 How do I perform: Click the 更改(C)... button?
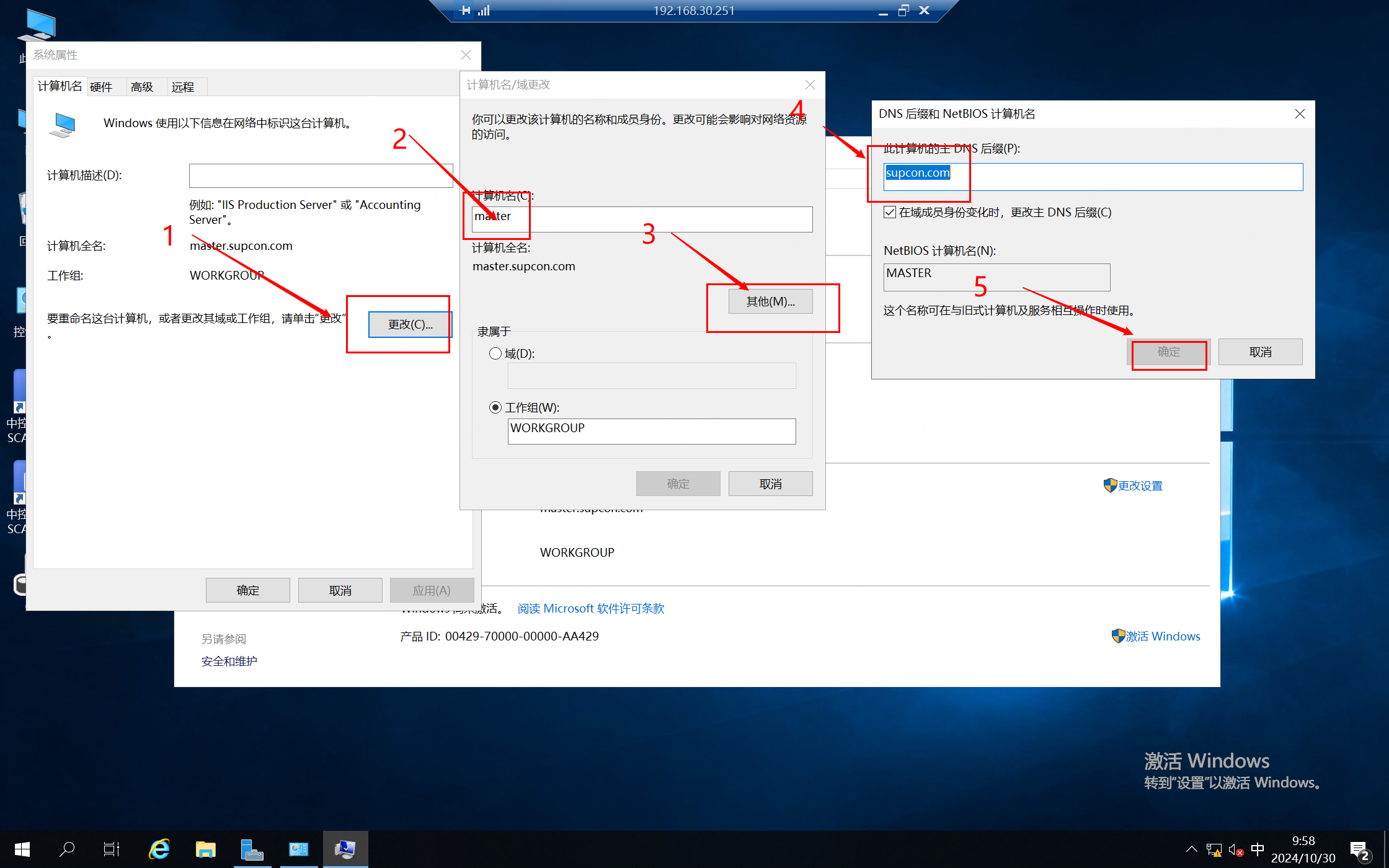410,324
